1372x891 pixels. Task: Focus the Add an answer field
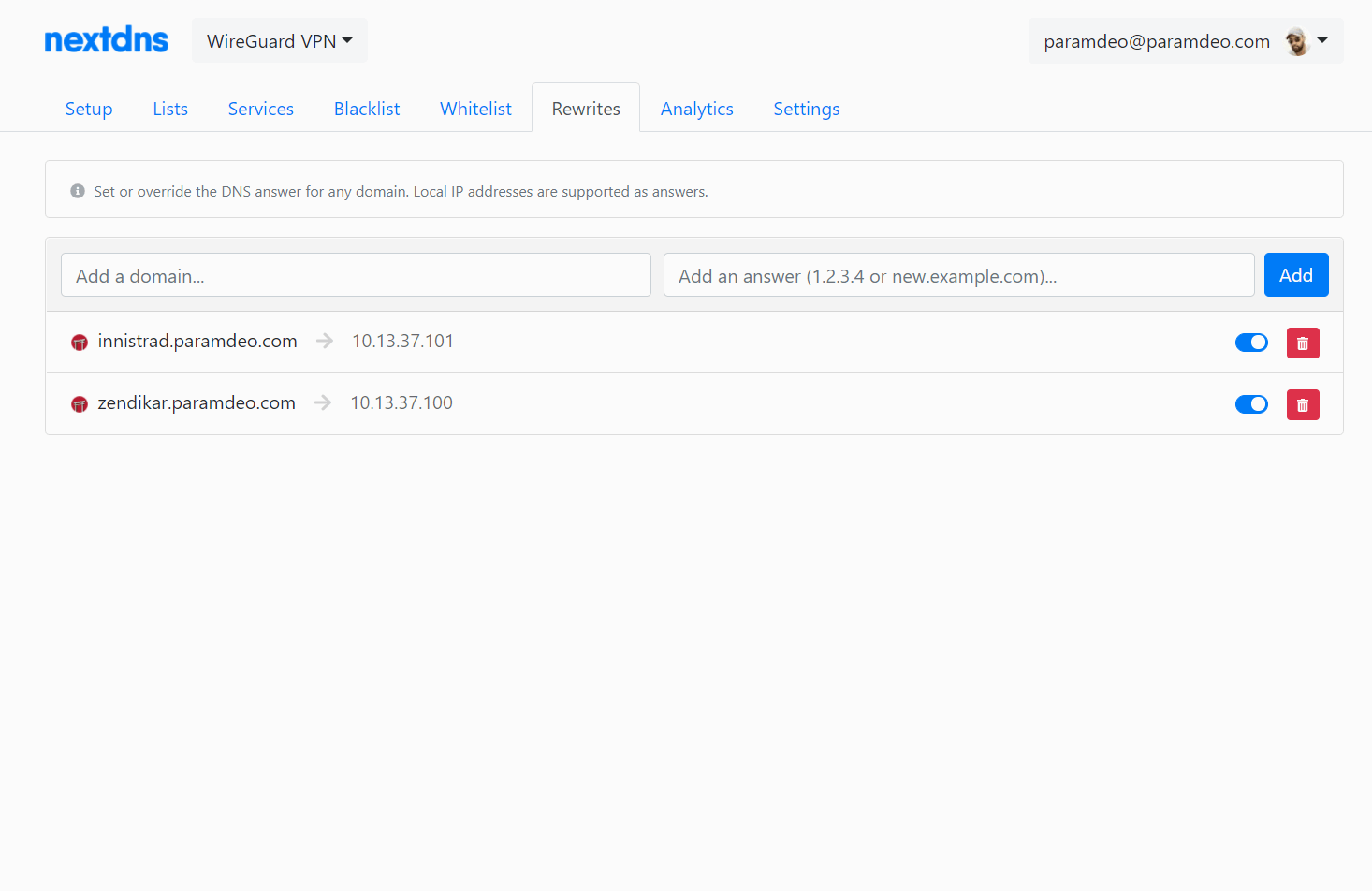(959, 275)
